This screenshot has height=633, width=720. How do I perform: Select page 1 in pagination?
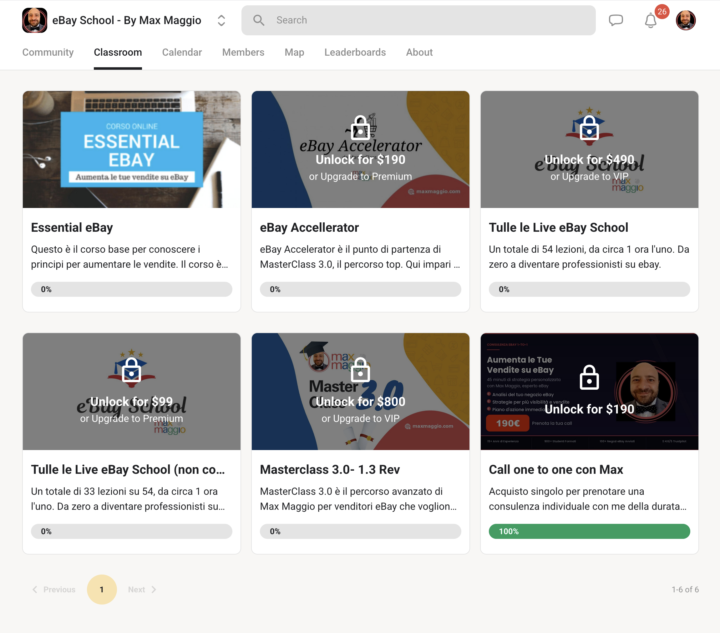point(101,589)
